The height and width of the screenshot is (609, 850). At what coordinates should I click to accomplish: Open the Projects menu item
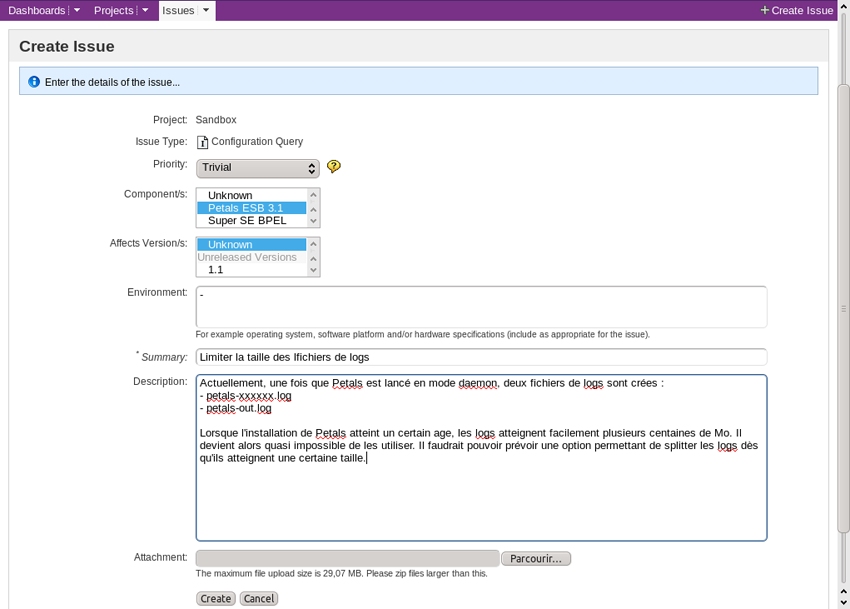113,10
